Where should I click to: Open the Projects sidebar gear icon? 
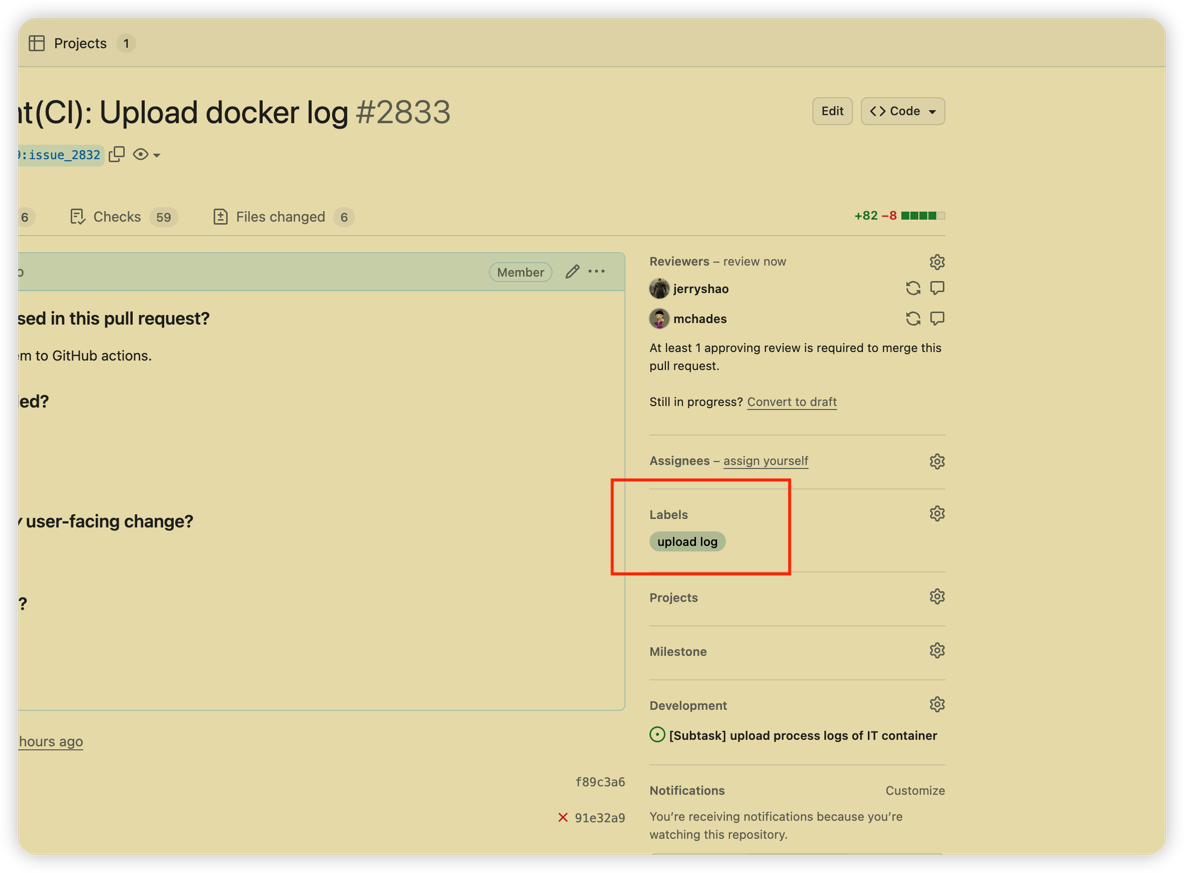[937, 596]
